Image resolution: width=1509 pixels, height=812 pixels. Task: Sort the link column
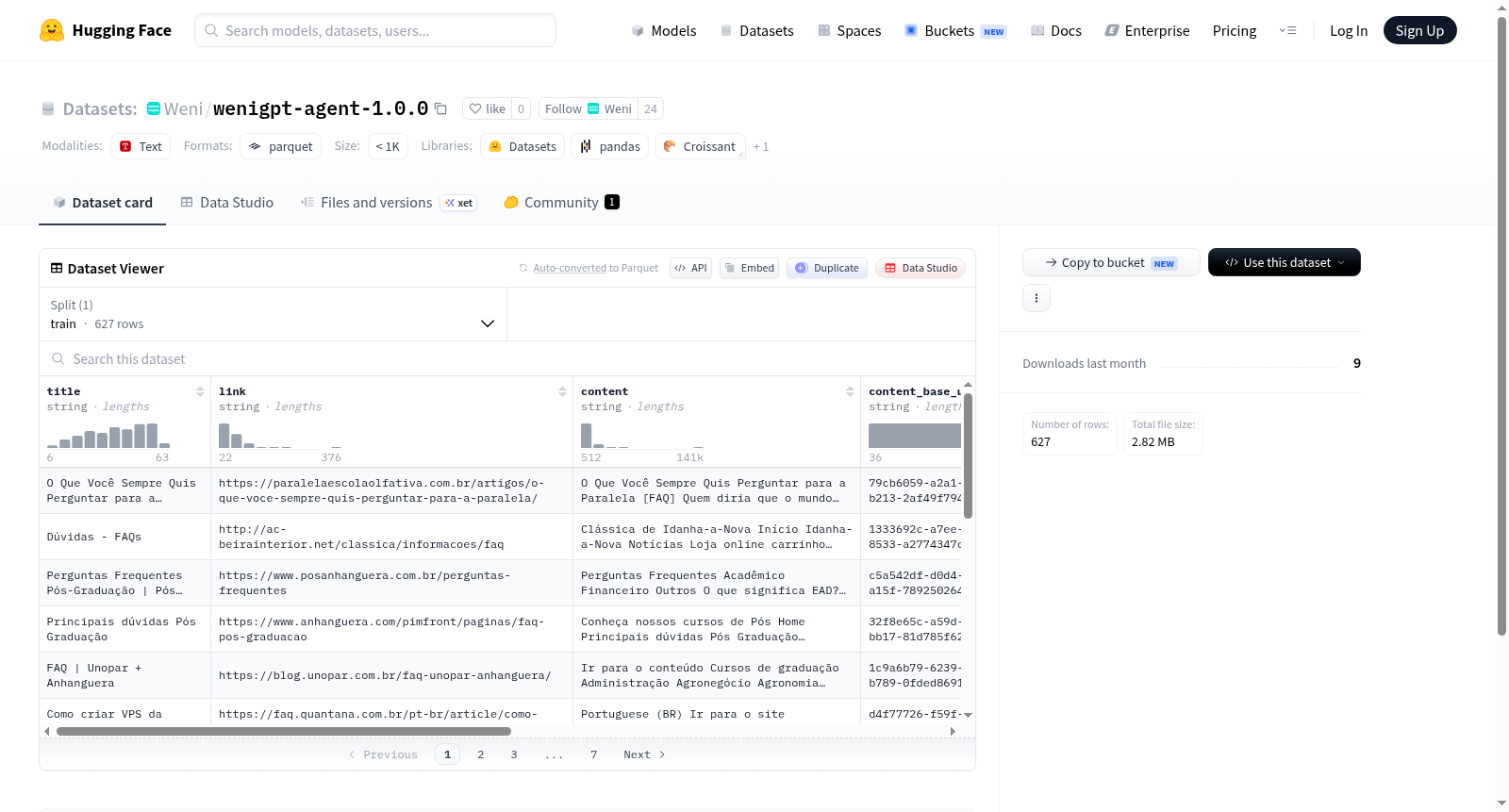click(562, 391)
